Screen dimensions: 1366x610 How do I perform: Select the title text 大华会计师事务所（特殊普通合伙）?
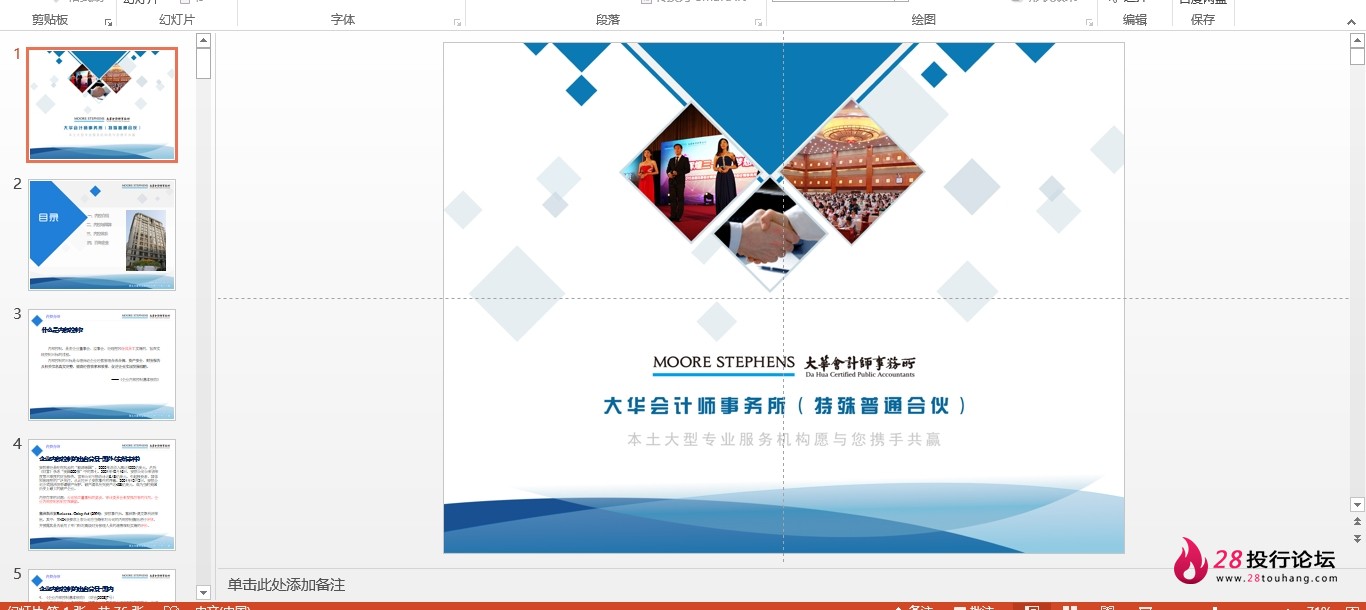click(785, 406)
